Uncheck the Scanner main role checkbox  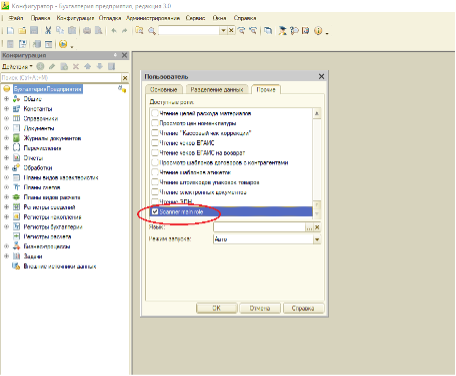(x=155, y=212)
